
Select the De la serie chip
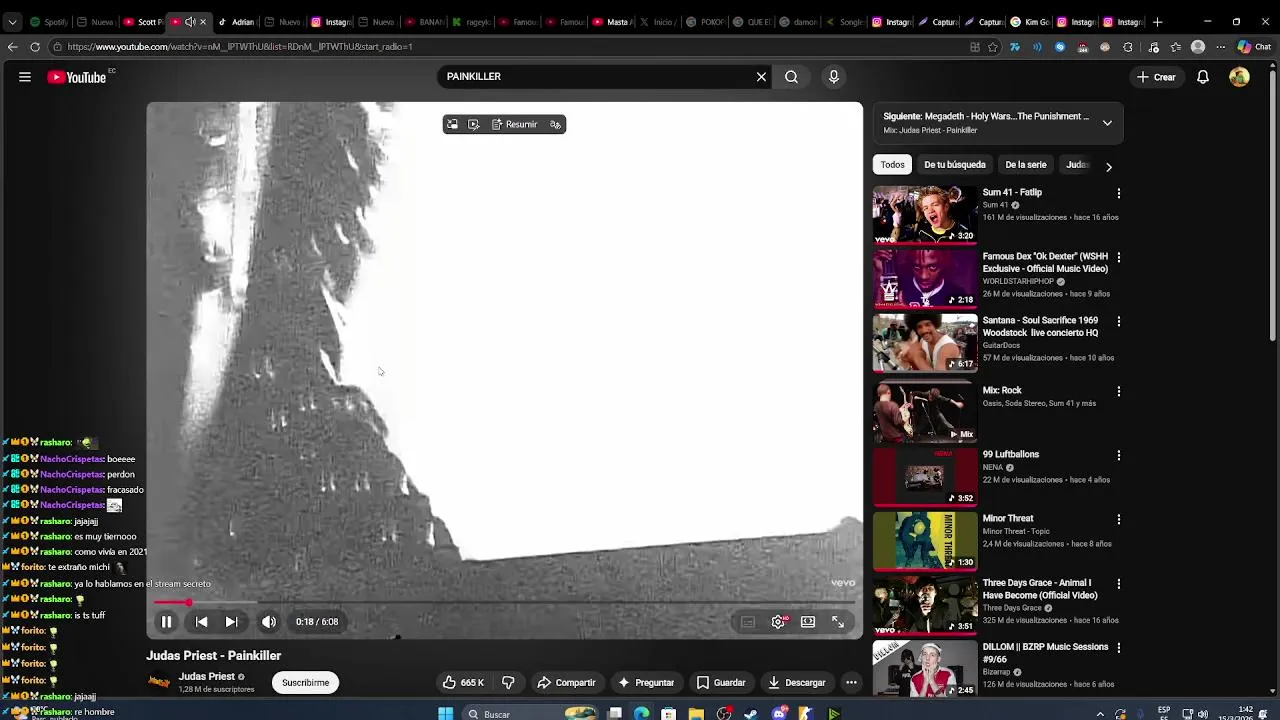[1025, 165]
